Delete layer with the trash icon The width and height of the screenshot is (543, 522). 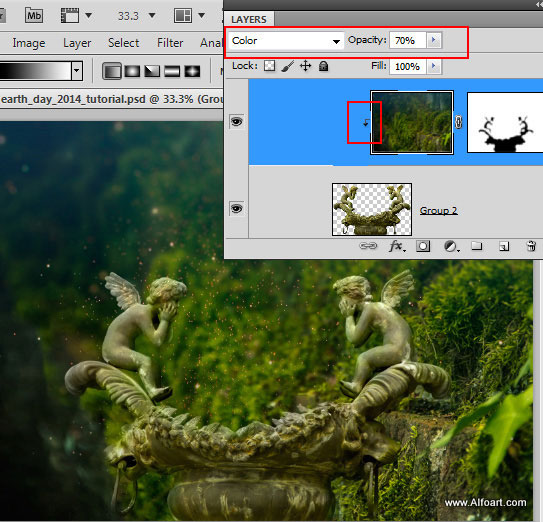pyautogui.click(x=531, y=246)
